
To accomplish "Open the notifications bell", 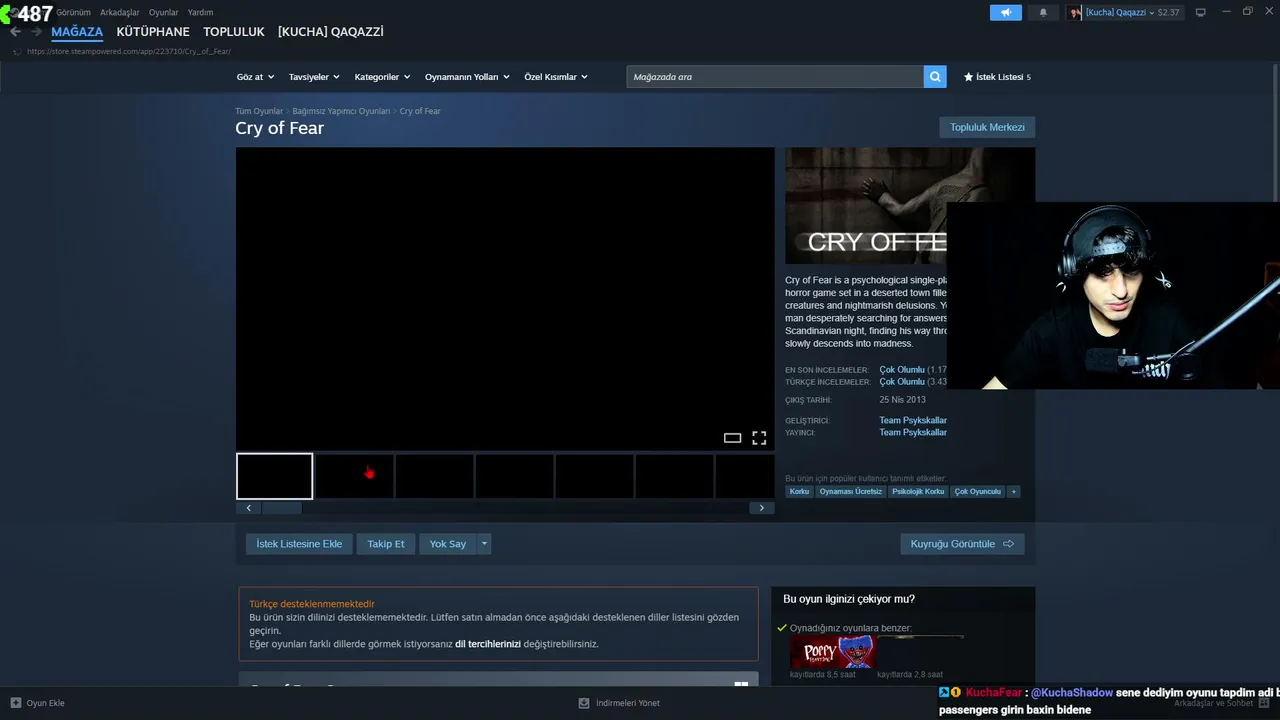I will click(x=1043, y=12).
